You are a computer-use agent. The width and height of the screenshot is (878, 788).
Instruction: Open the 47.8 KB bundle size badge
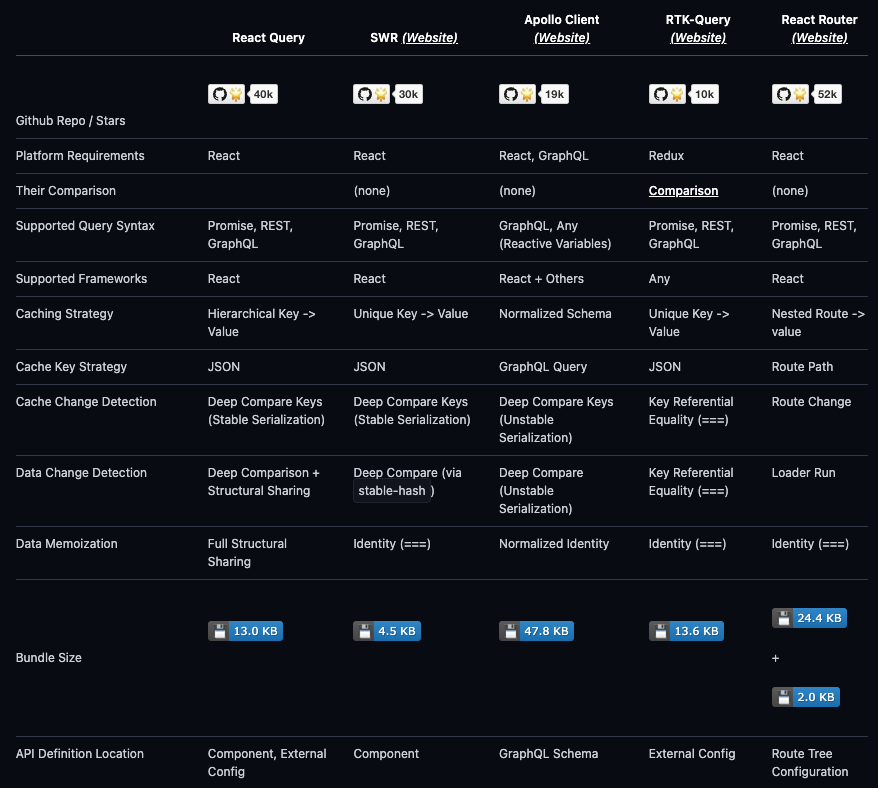[x=536, y=631]
